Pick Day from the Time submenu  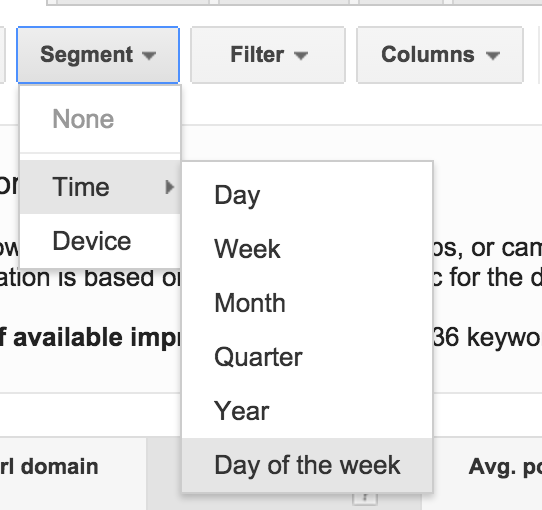(x=307, y=195)
